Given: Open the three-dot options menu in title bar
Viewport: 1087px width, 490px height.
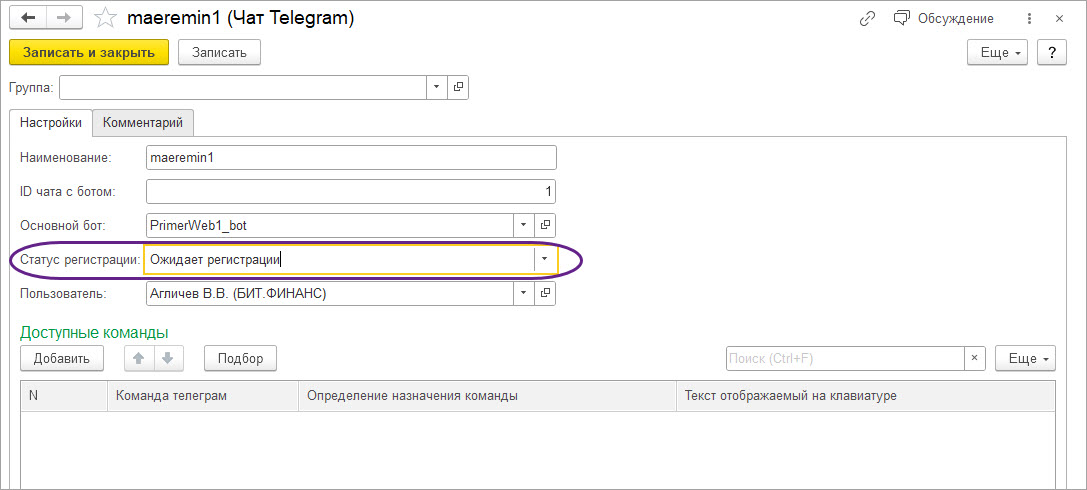Looking at the screenshot, I should coord(1030,18).
